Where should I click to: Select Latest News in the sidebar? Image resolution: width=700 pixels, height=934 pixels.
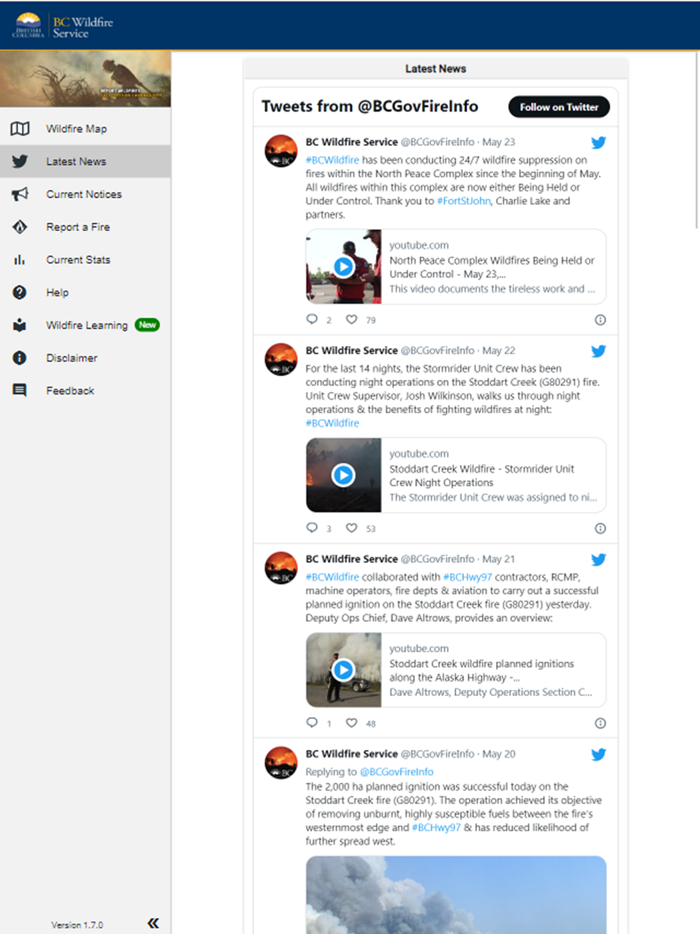click(85, 161)
